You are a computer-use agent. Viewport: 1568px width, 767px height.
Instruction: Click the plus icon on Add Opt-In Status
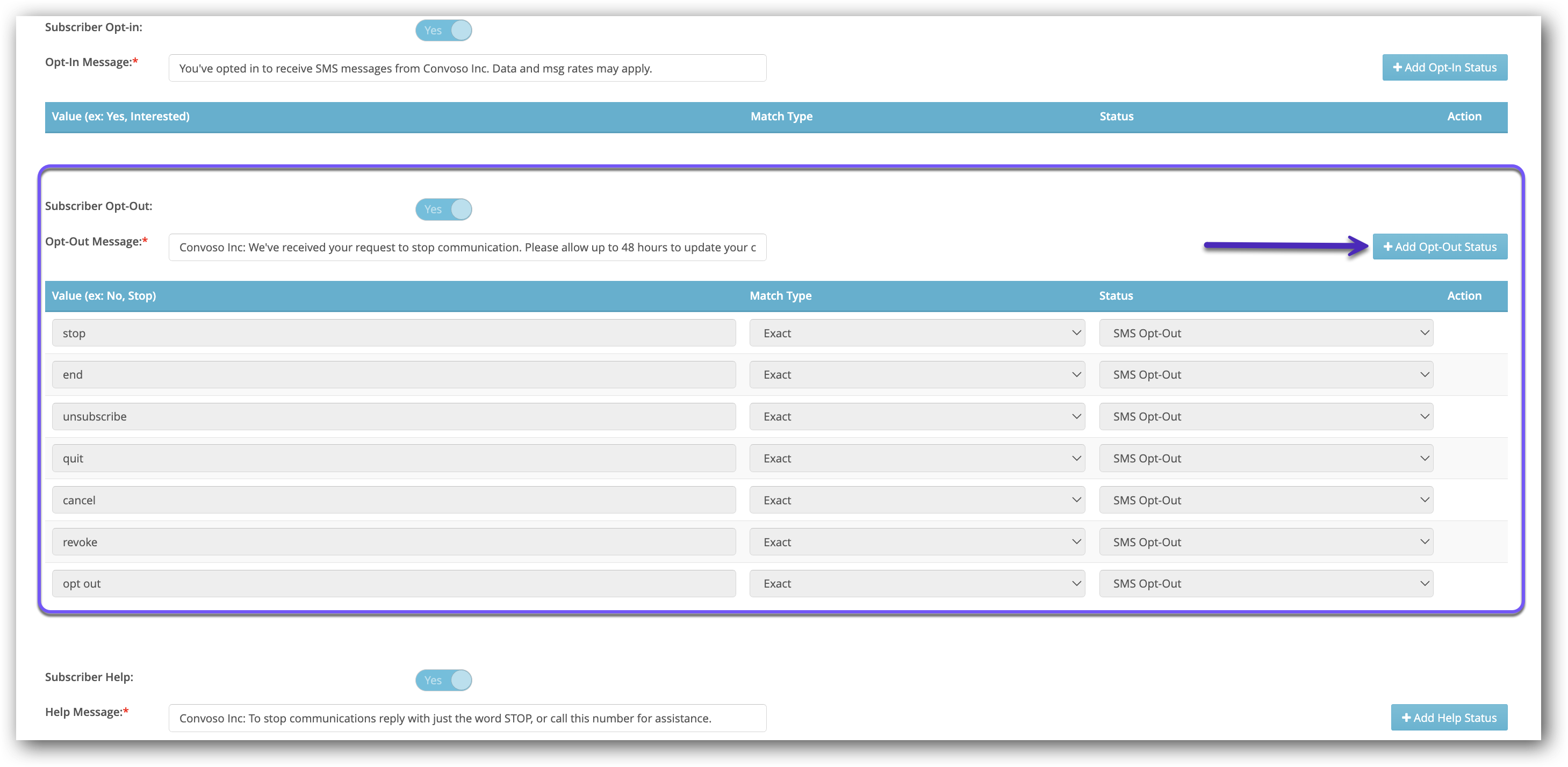click(1397, 68)
